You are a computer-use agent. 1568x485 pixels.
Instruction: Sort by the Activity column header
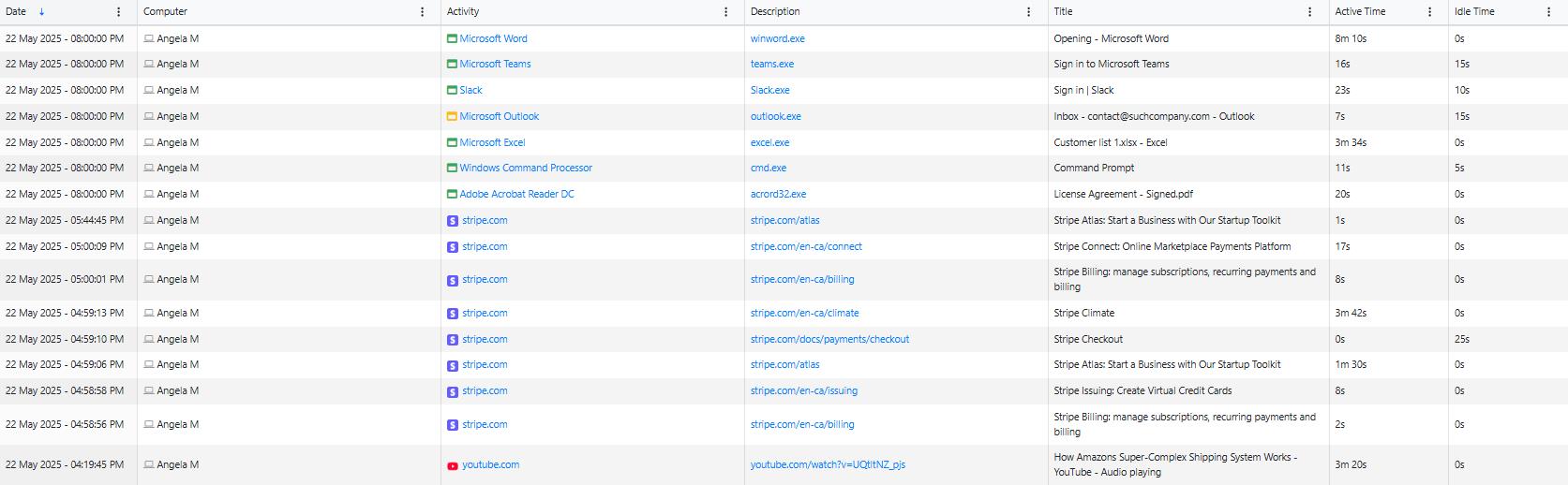463,12
